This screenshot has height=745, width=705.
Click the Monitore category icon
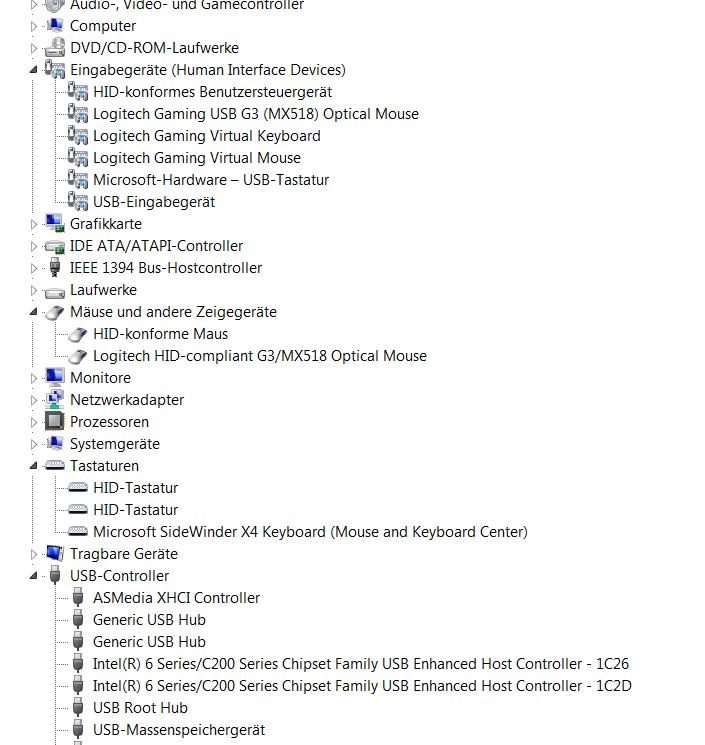(55, 378)
